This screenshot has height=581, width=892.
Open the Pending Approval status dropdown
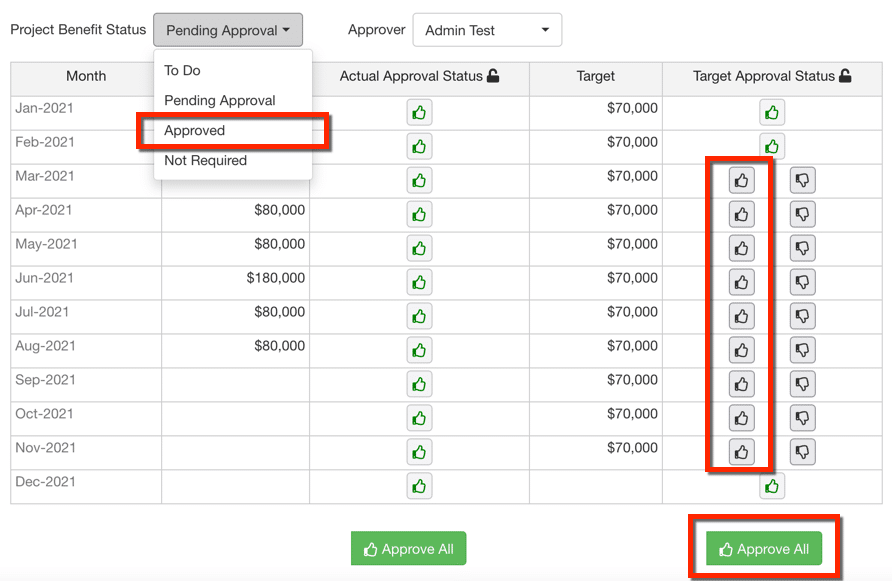coord(228,30)
